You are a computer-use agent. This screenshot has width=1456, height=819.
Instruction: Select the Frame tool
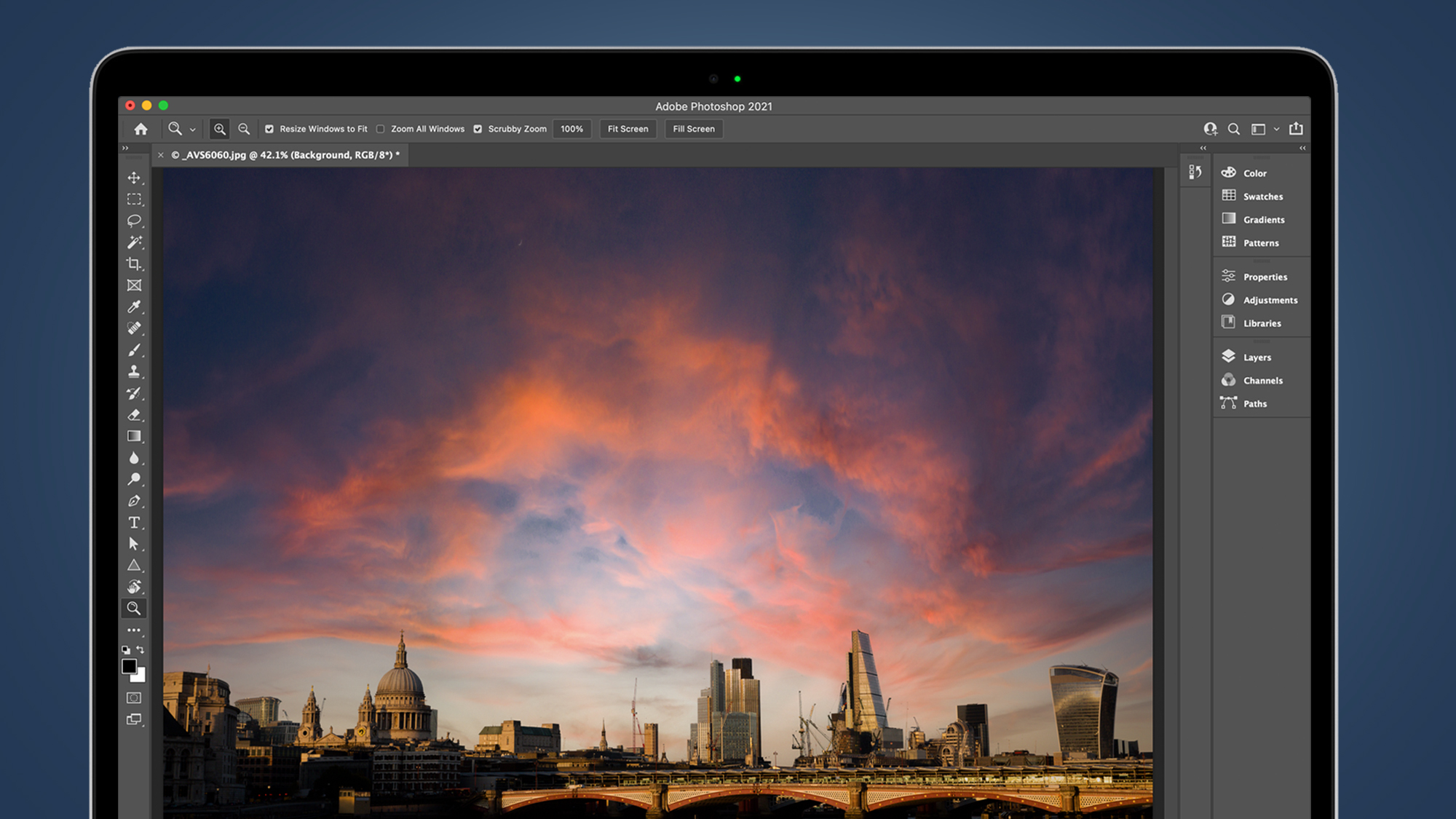tap(134, 285)
